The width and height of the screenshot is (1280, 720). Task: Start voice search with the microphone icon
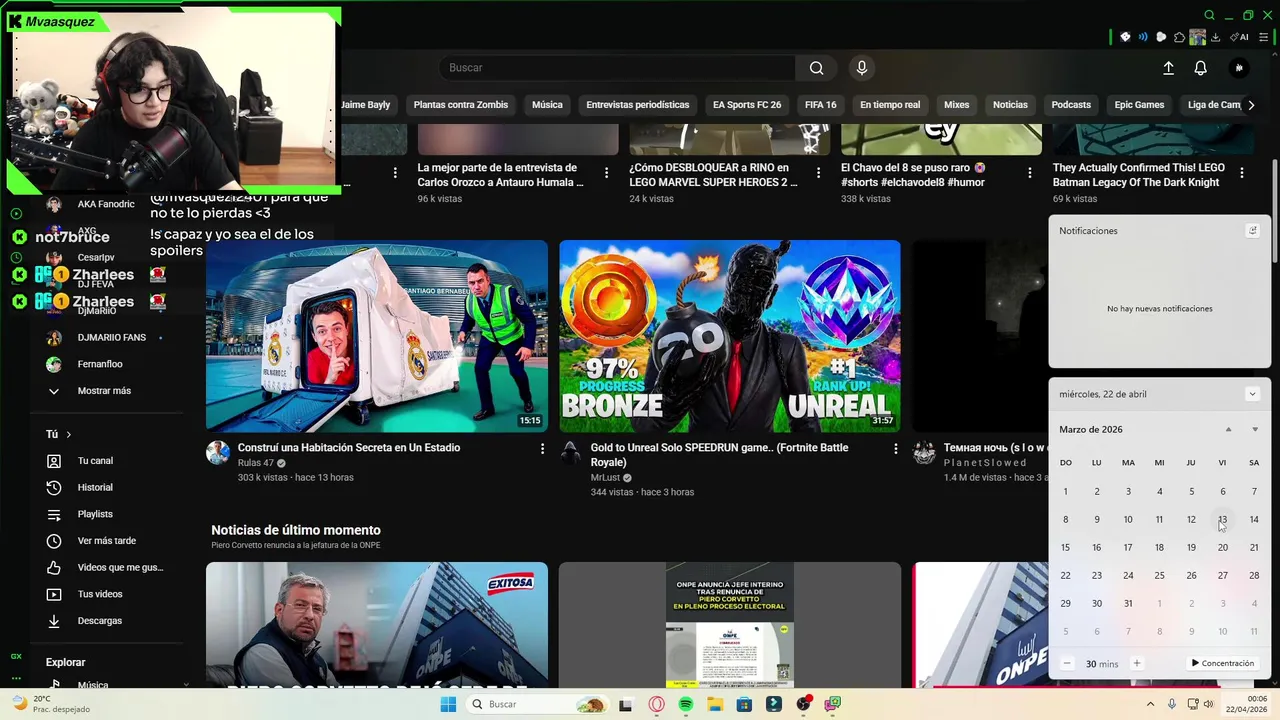pos(862,68)
